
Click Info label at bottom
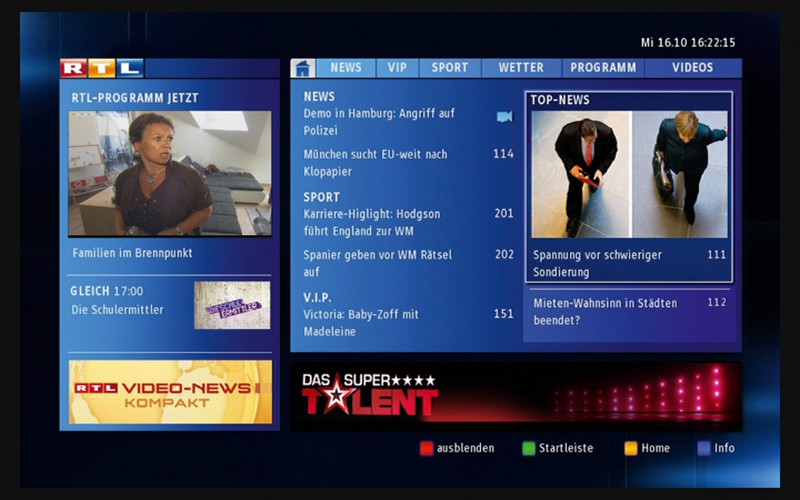(724, 448)
